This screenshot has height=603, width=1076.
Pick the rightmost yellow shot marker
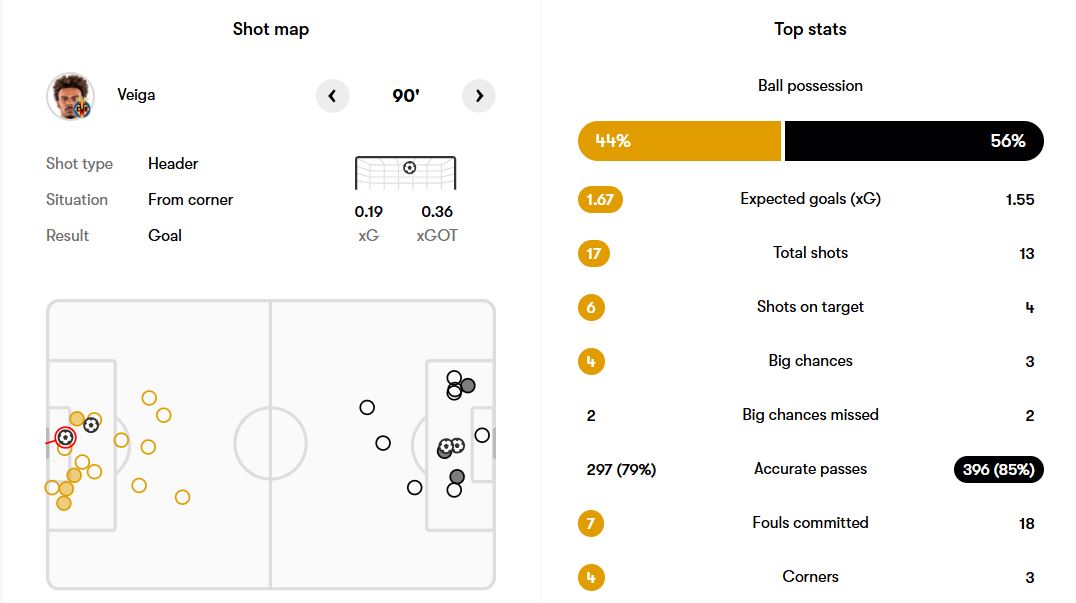pos(182,497)
